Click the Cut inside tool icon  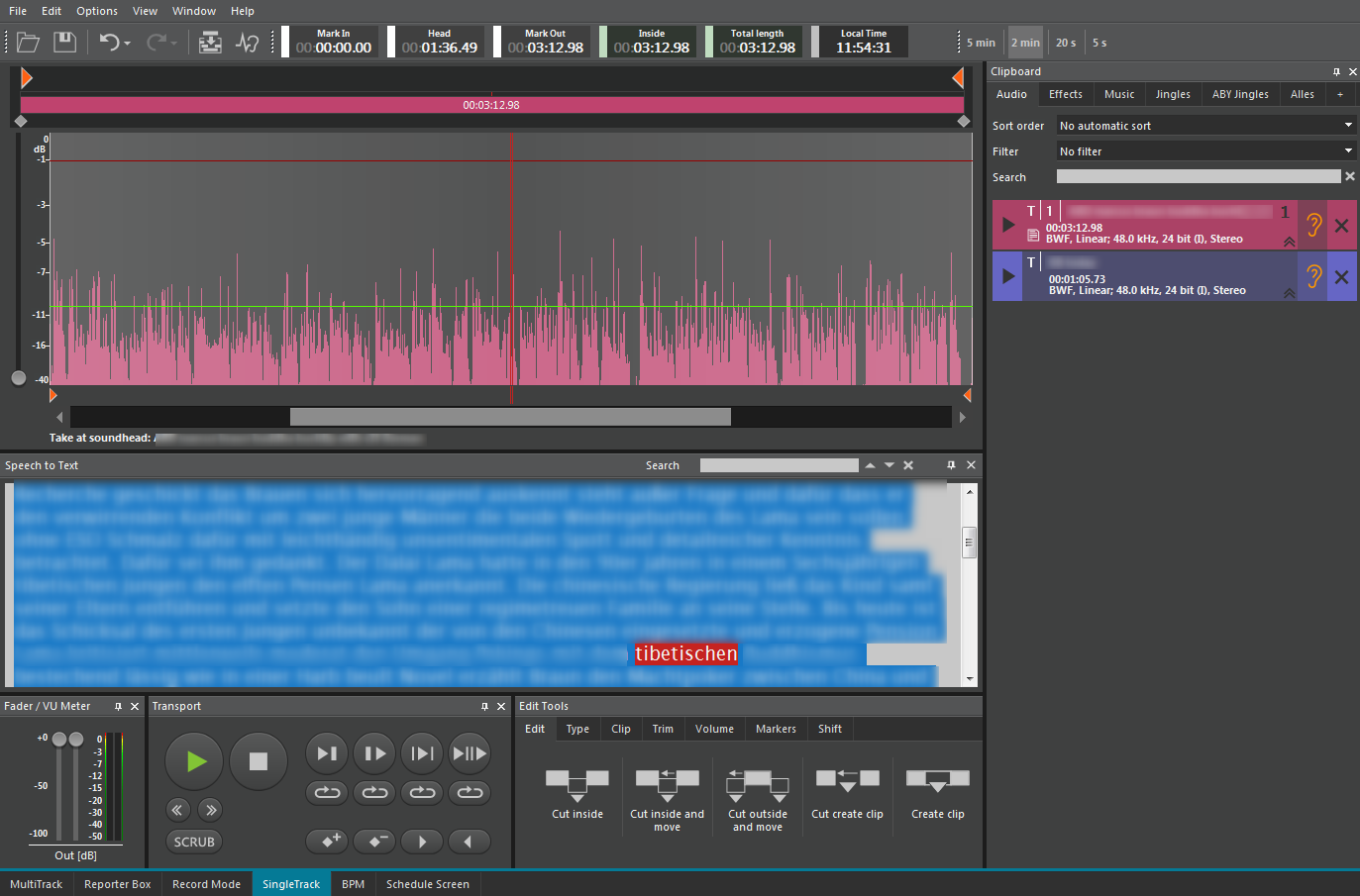[x=576, y=785]
